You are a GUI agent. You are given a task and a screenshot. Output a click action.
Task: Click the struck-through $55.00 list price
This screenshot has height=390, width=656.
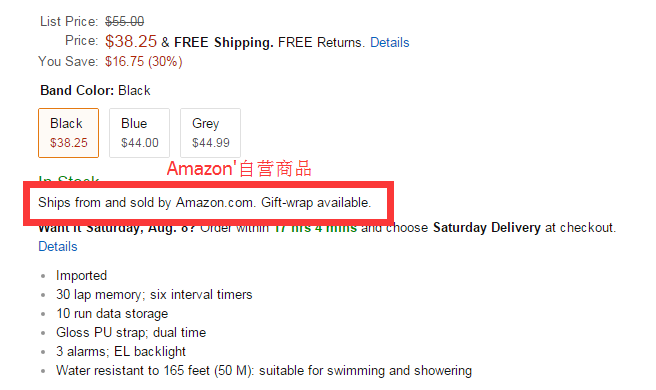click(125, 21)
